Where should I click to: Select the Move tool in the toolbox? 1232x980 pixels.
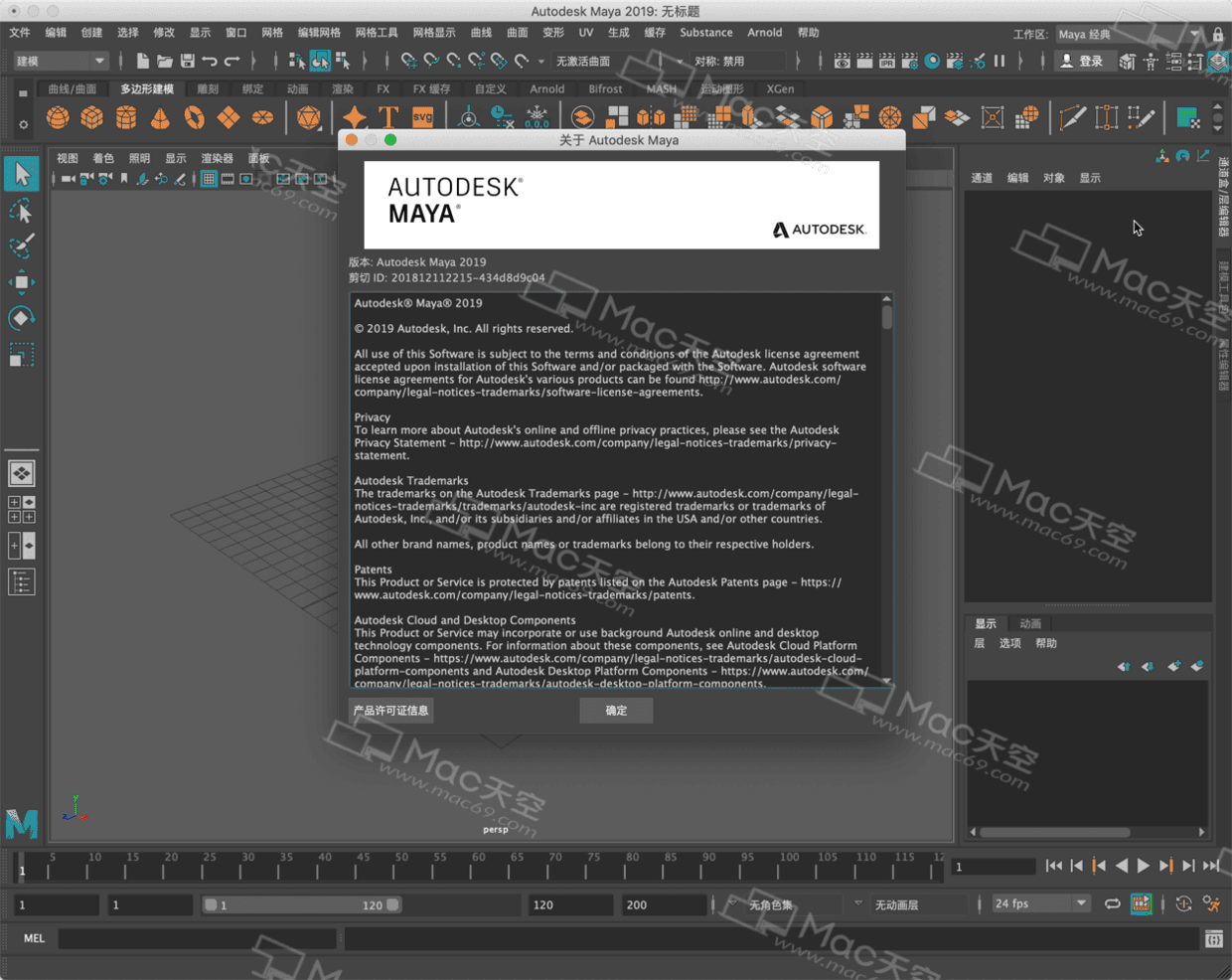coord(21,282)
